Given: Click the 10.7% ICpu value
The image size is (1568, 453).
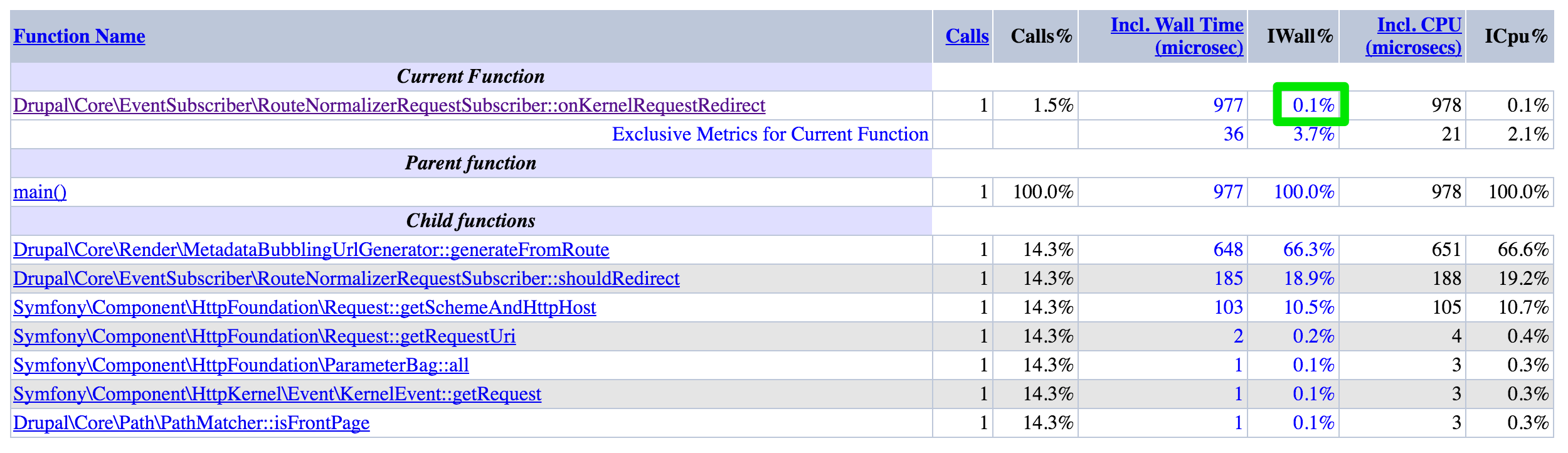Looking at the screenshot, I should coord(1523,307).
